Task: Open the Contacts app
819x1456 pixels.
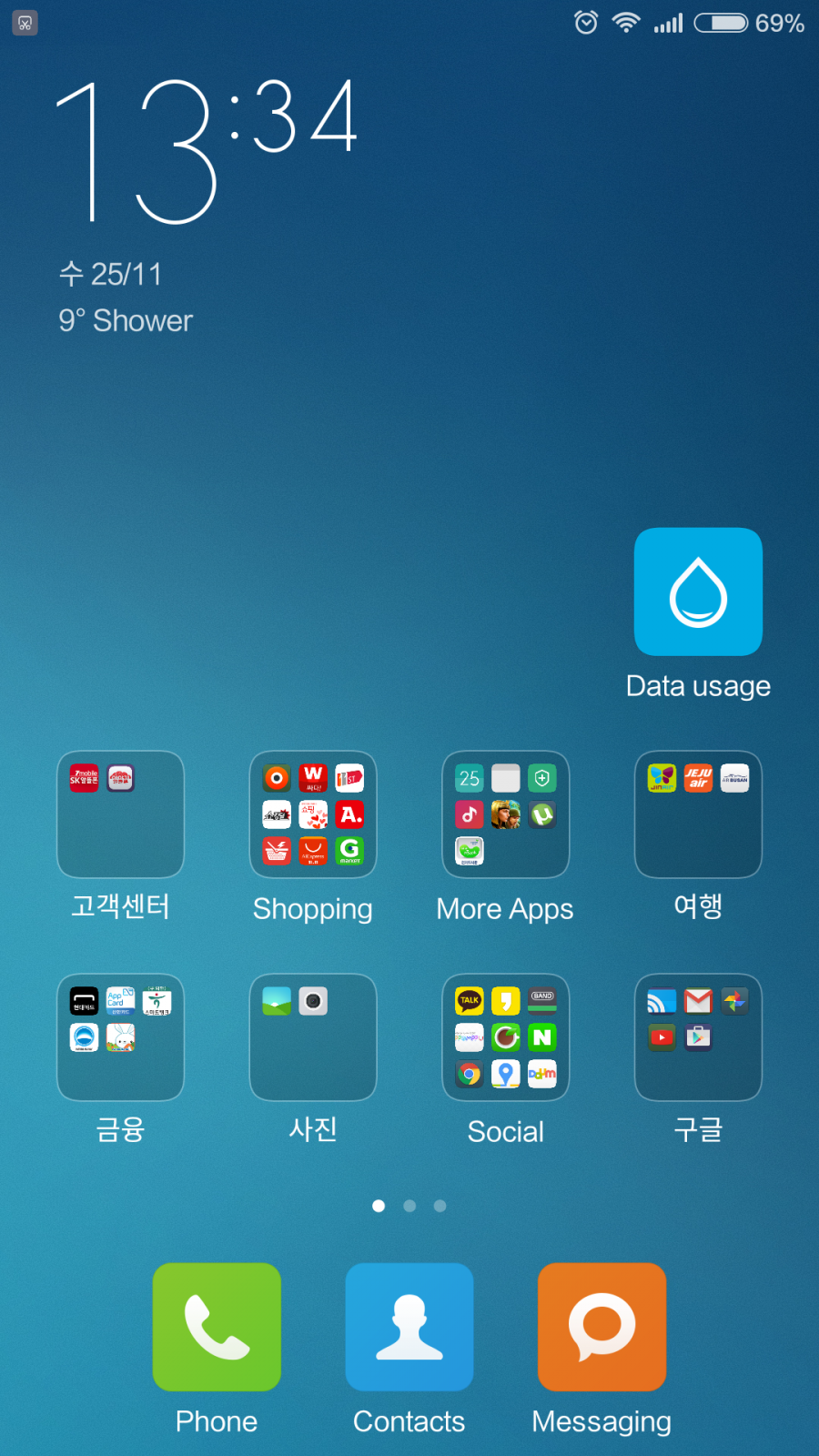Action: 409,1327
